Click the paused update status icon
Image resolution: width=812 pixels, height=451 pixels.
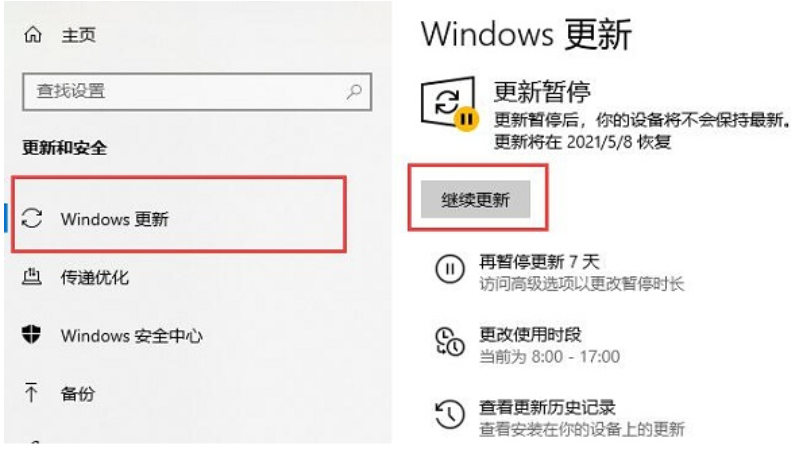click(x=450, y=104)
